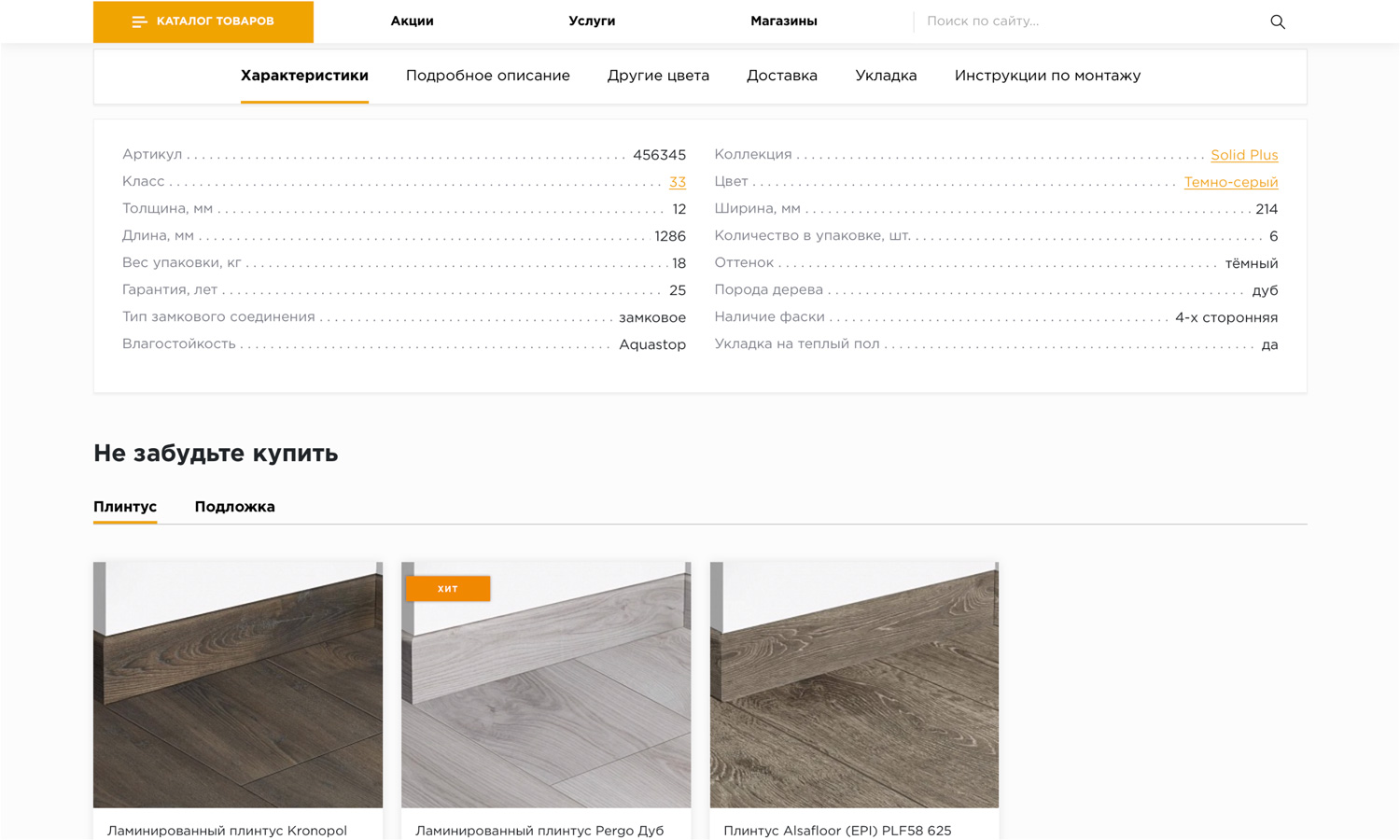1400x840 pixels.
Task: Switch to the Подробное описание tab
Action: [487, 76]
